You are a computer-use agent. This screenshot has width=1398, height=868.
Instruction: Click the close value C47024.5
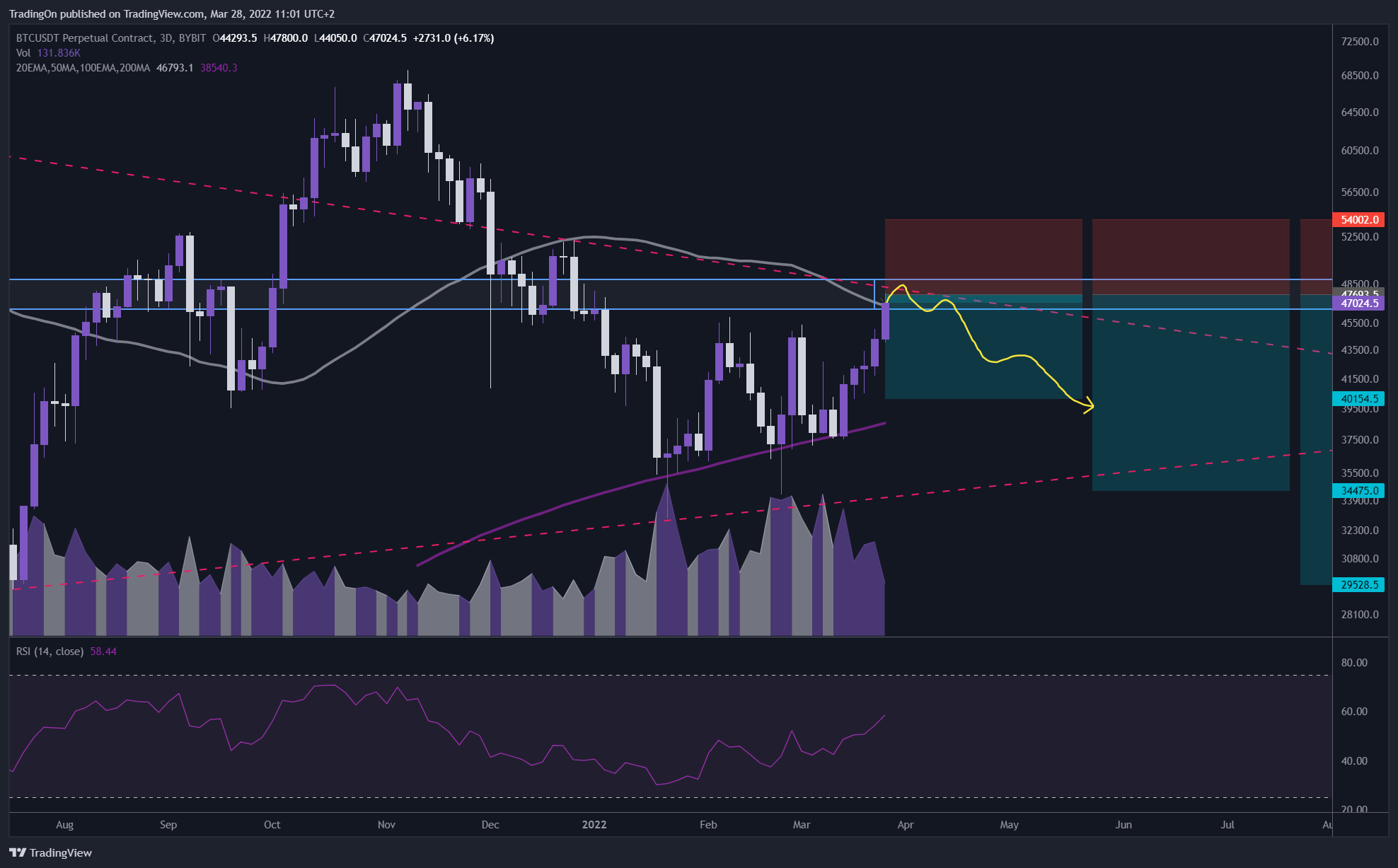(x=385, y=38)
